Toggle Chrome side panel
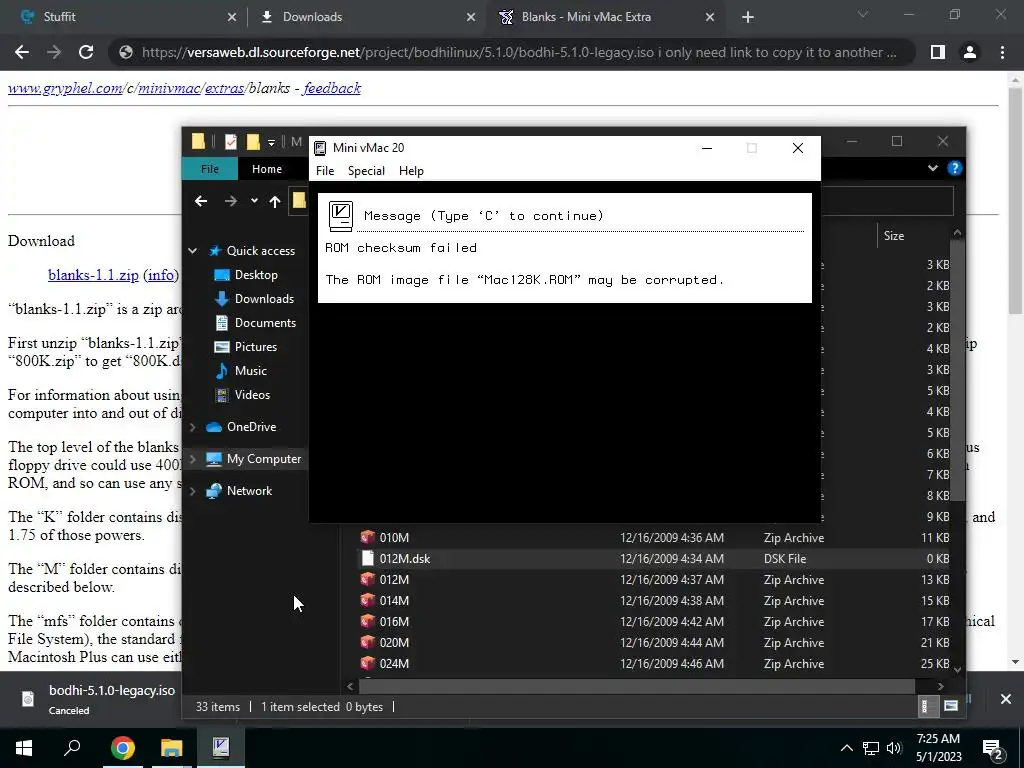 click(938, 52)
